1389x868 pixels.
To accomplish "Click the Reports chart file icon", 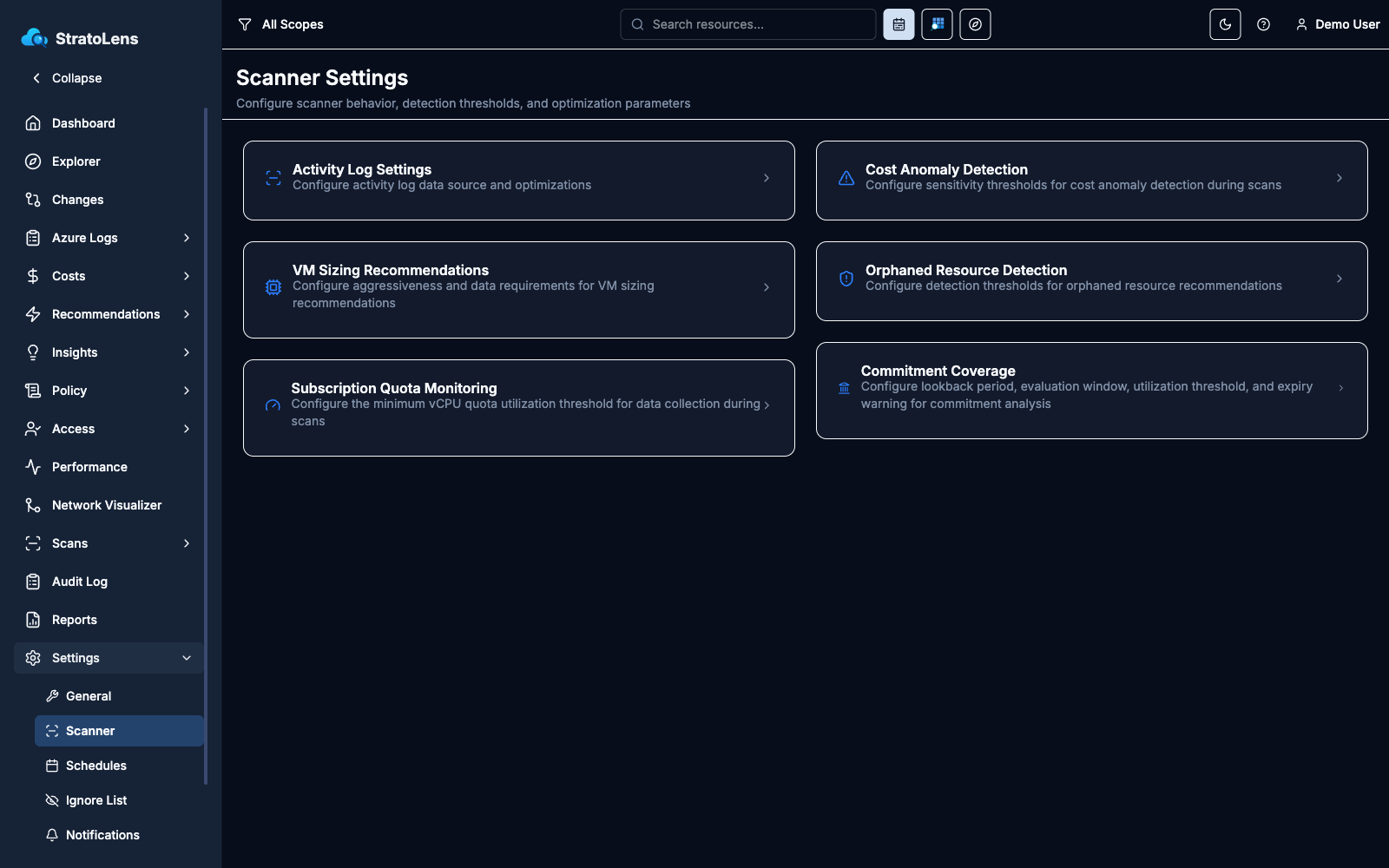I will [x=33, y=620].
